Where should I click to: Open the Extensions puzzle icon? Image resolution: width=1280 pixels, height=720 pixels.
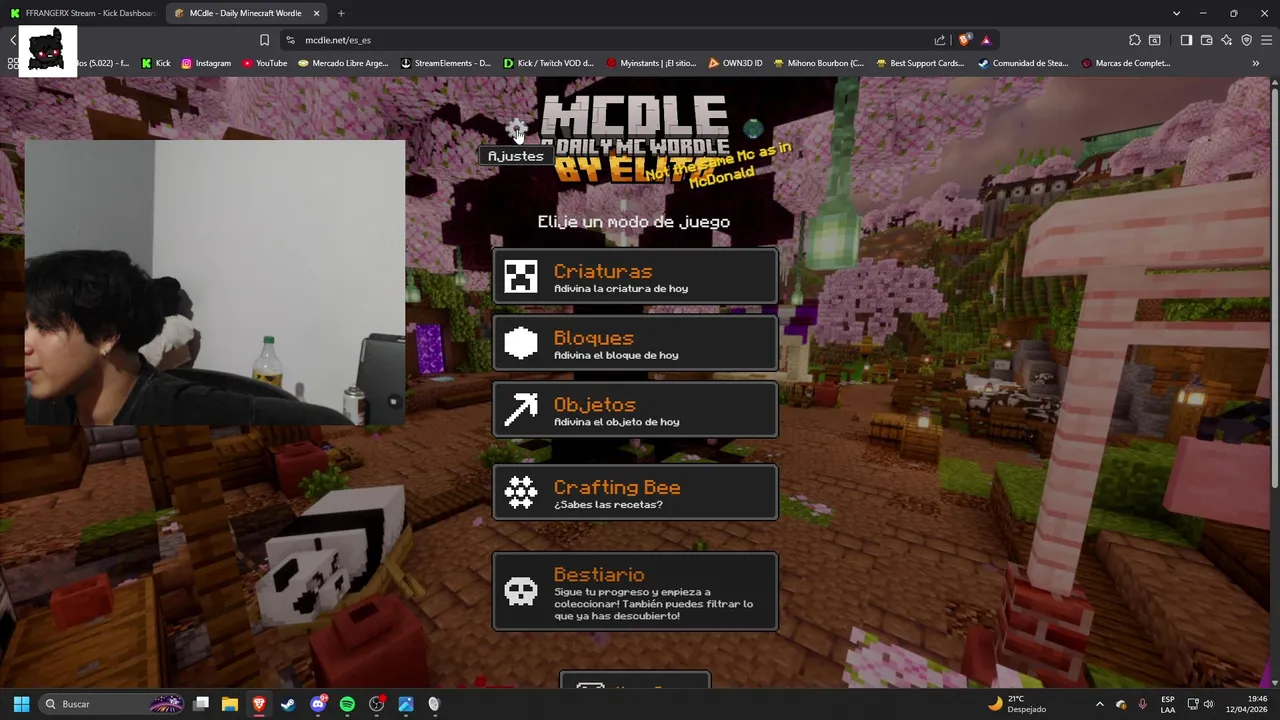pyautogui.click(x=1135, y=40)
